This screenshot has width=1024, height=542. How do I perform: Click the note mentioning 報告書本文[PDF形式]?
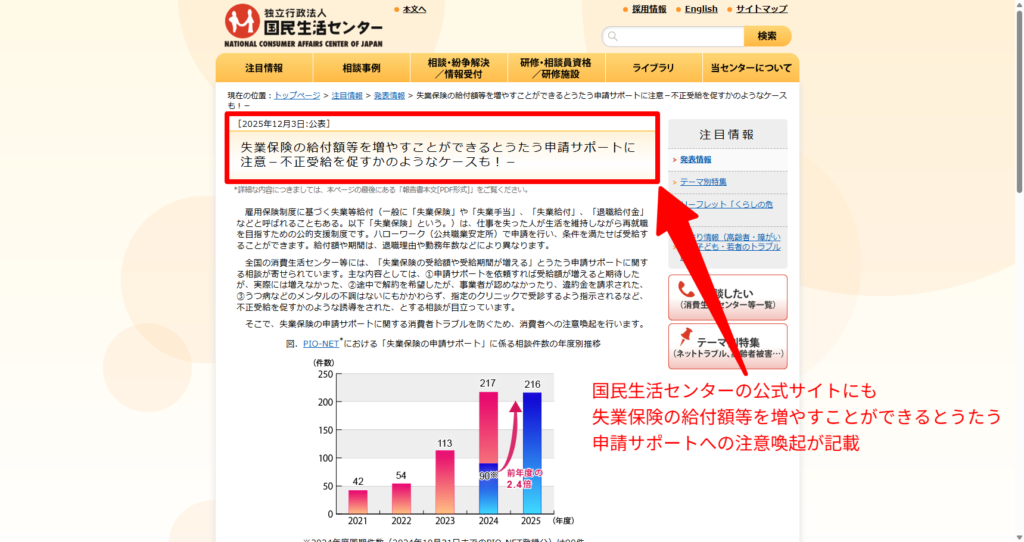point(381,189)
